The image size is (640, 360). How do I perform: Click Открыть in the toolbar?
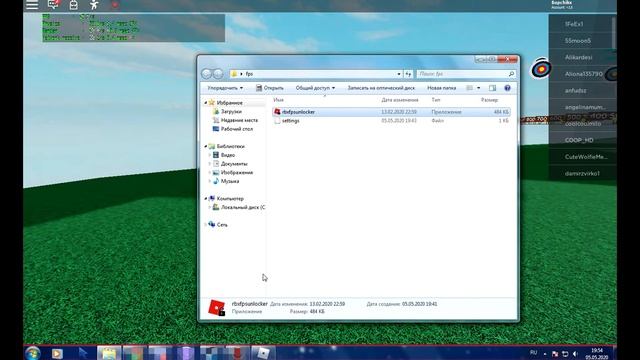(270, 88)
